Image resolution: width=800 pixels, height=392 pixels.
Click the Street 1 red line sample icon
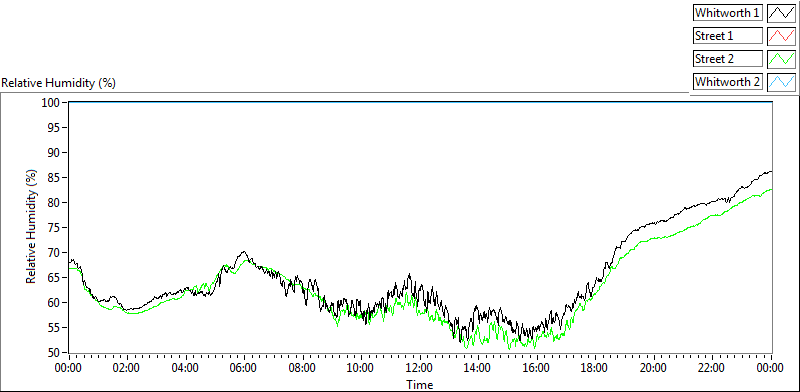781,36
